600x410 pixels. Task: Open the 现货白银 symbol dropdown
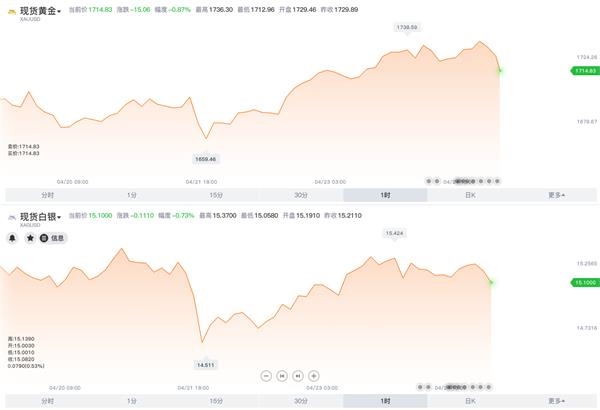[40, 217]
